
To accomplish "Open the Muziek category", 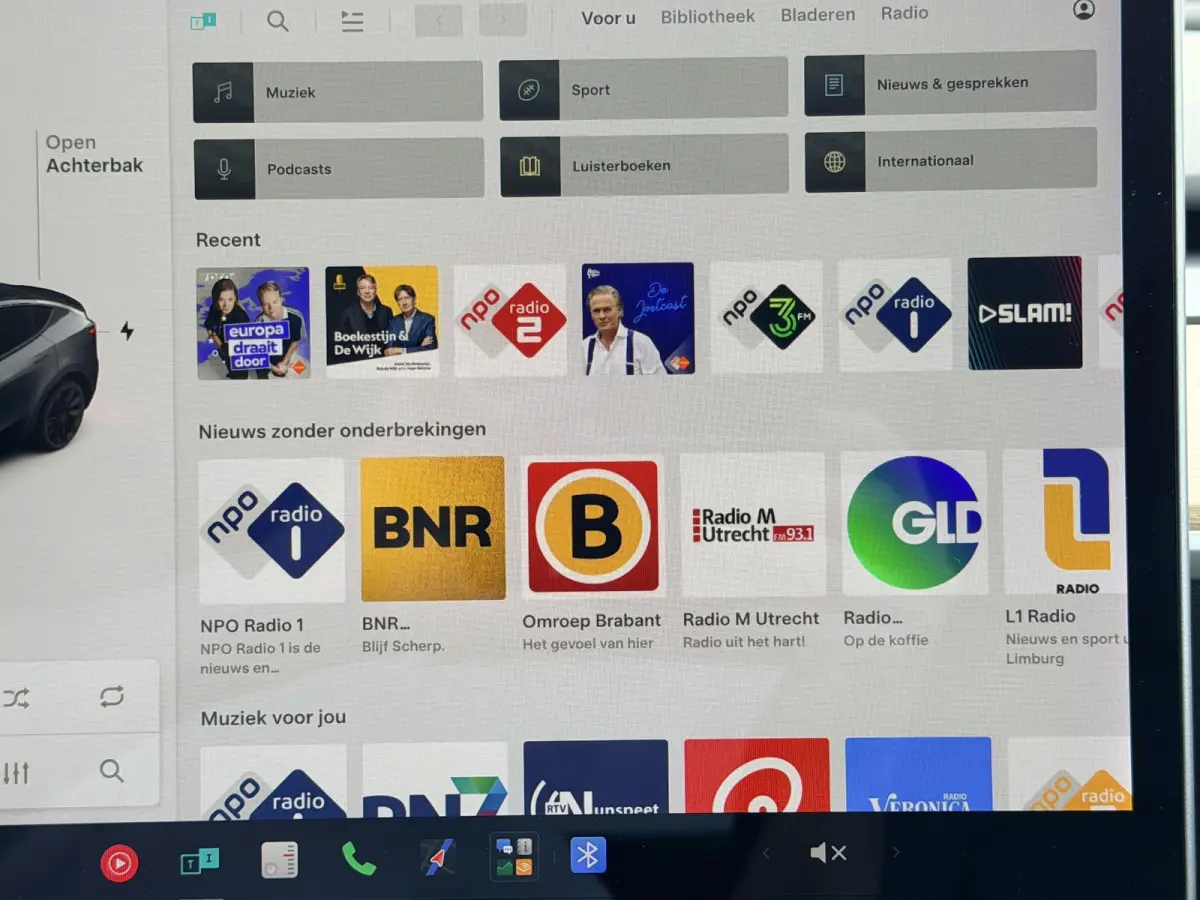I will click(338, 92).
